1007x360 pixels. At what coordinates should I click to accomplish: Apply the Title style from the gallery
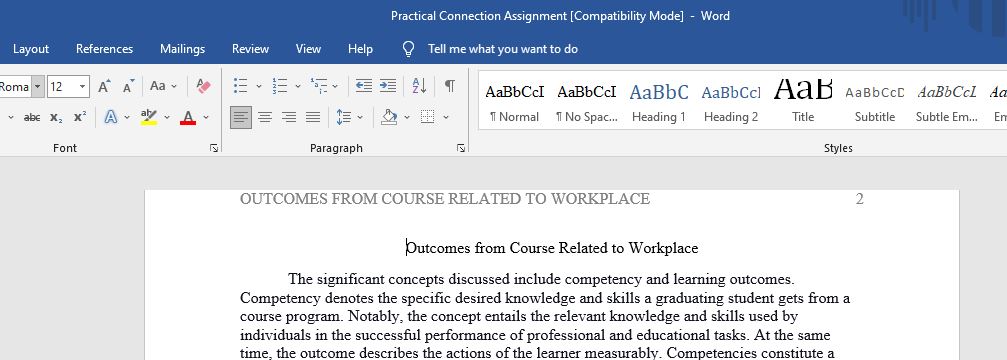[x=803, y=101]
